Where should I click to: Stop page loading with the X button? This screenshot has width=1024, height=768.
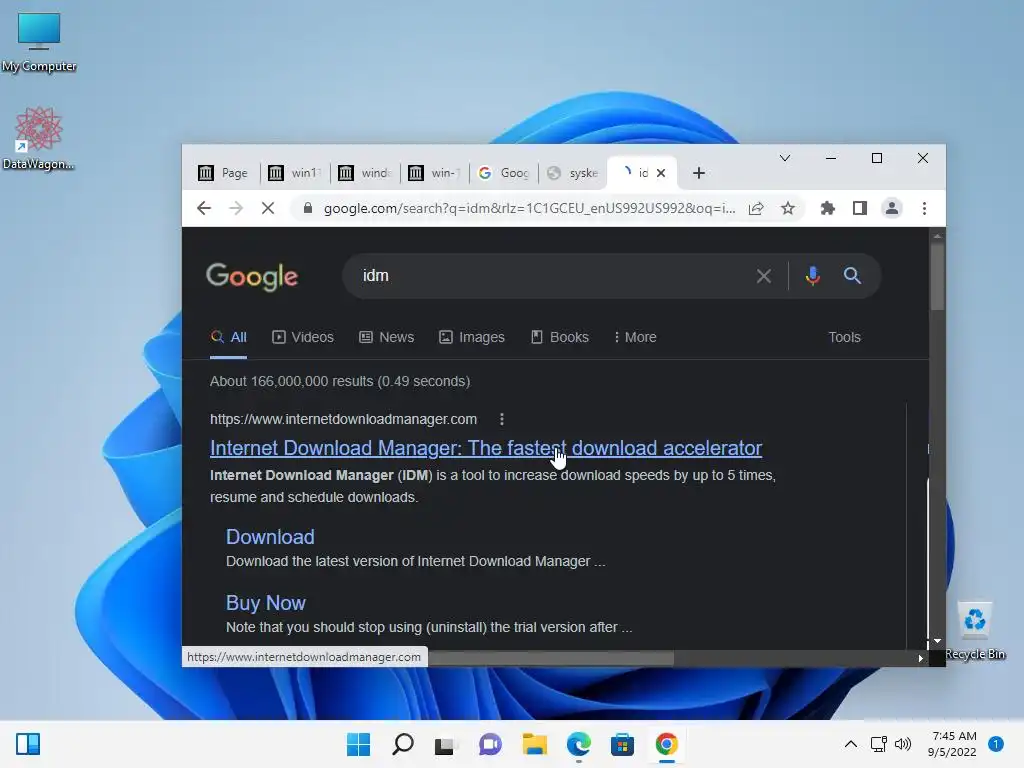(268, 208)
